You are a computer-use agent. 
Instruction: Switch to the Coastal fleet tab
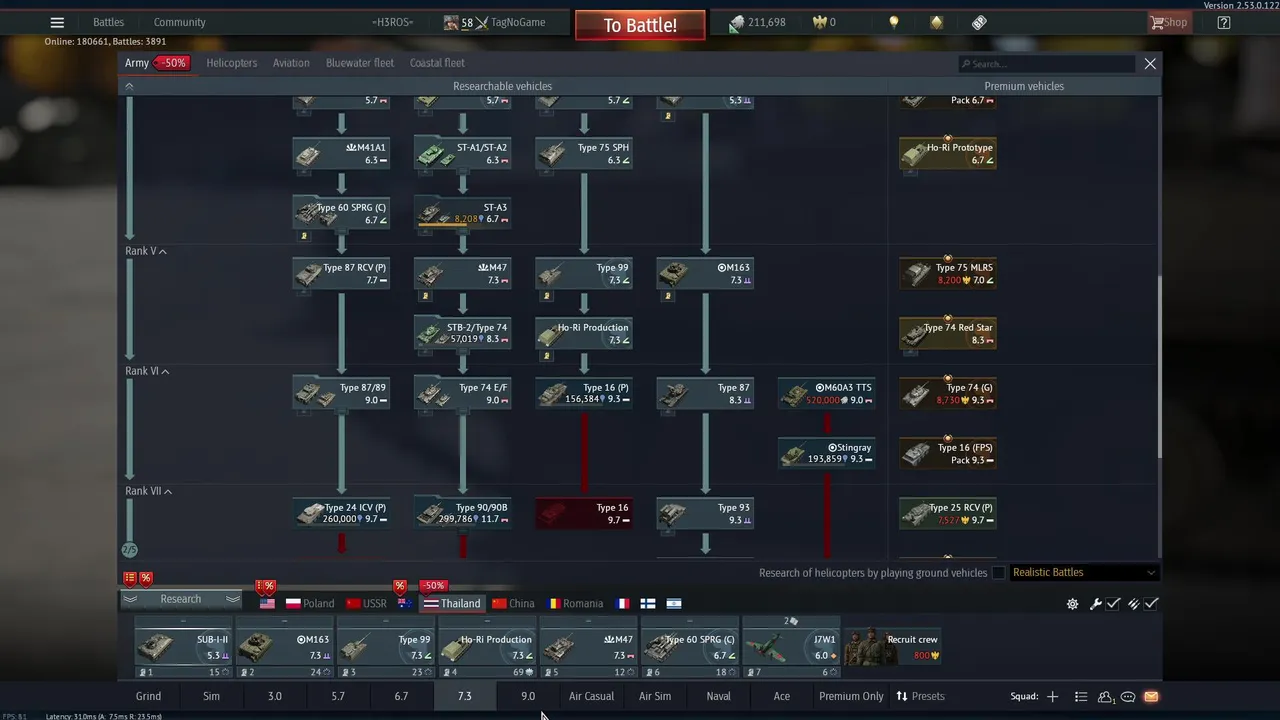click(x=437, y=63)
